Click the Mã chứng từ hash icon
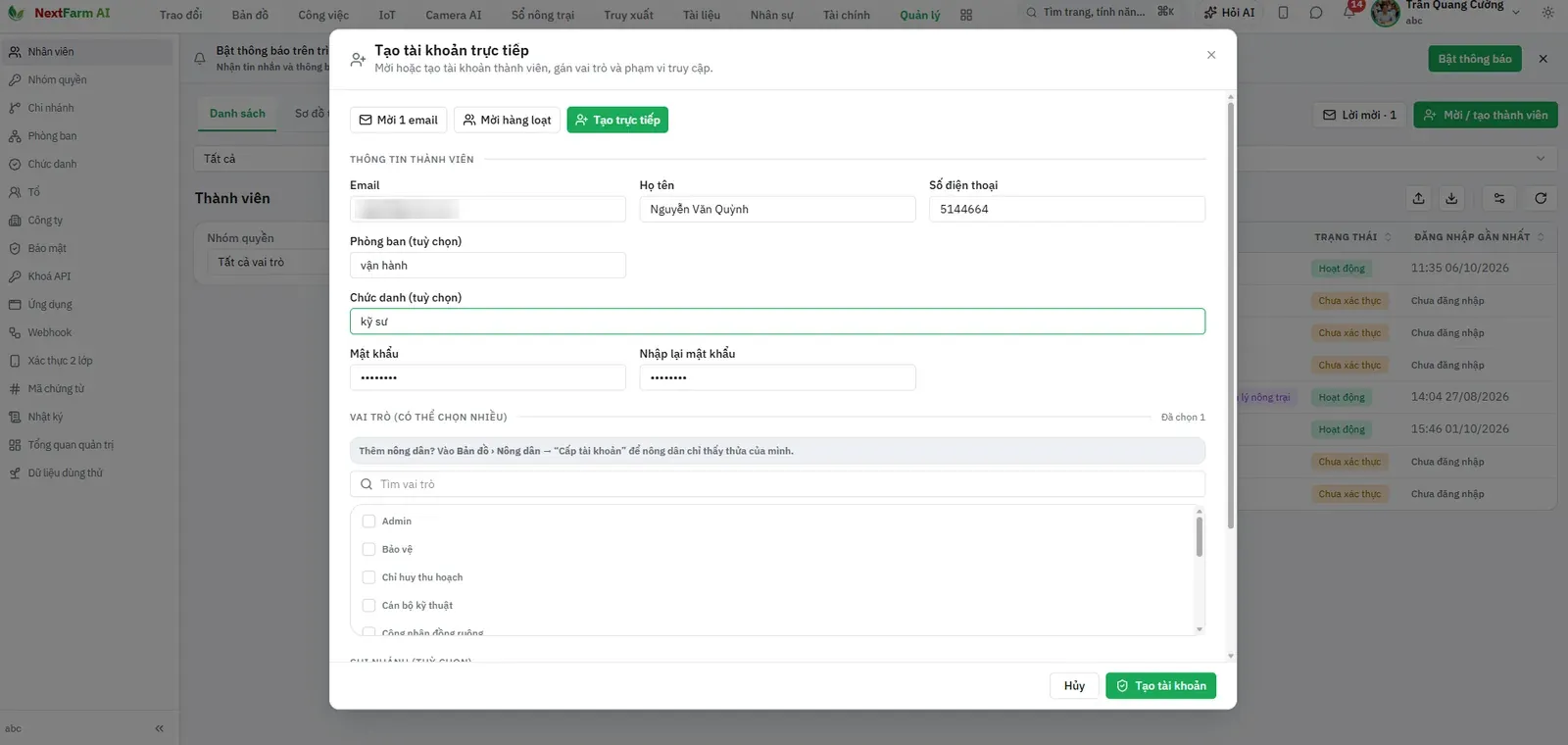The image size is (1568, 745). pyautogui.click(x=15, y=389)
